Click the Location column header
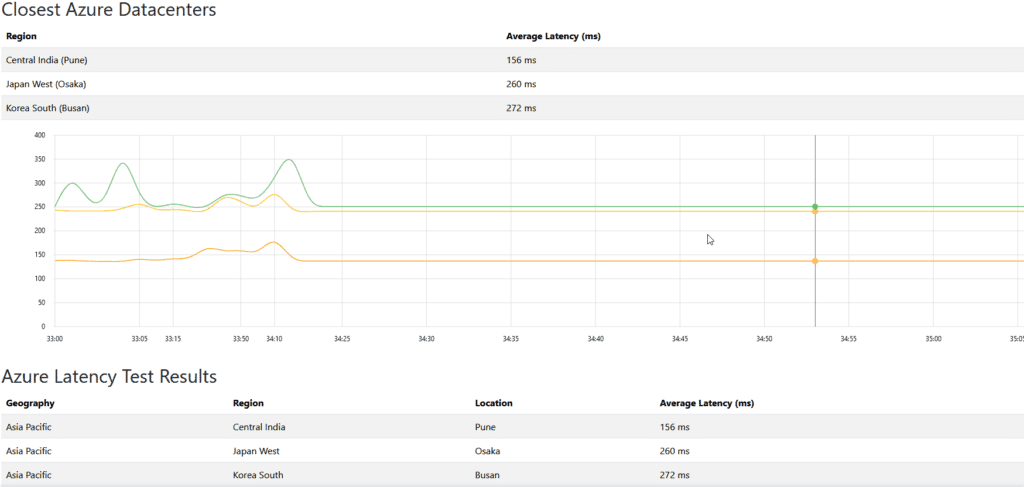This screenshot has height=487, width=1024. [494, 403]
